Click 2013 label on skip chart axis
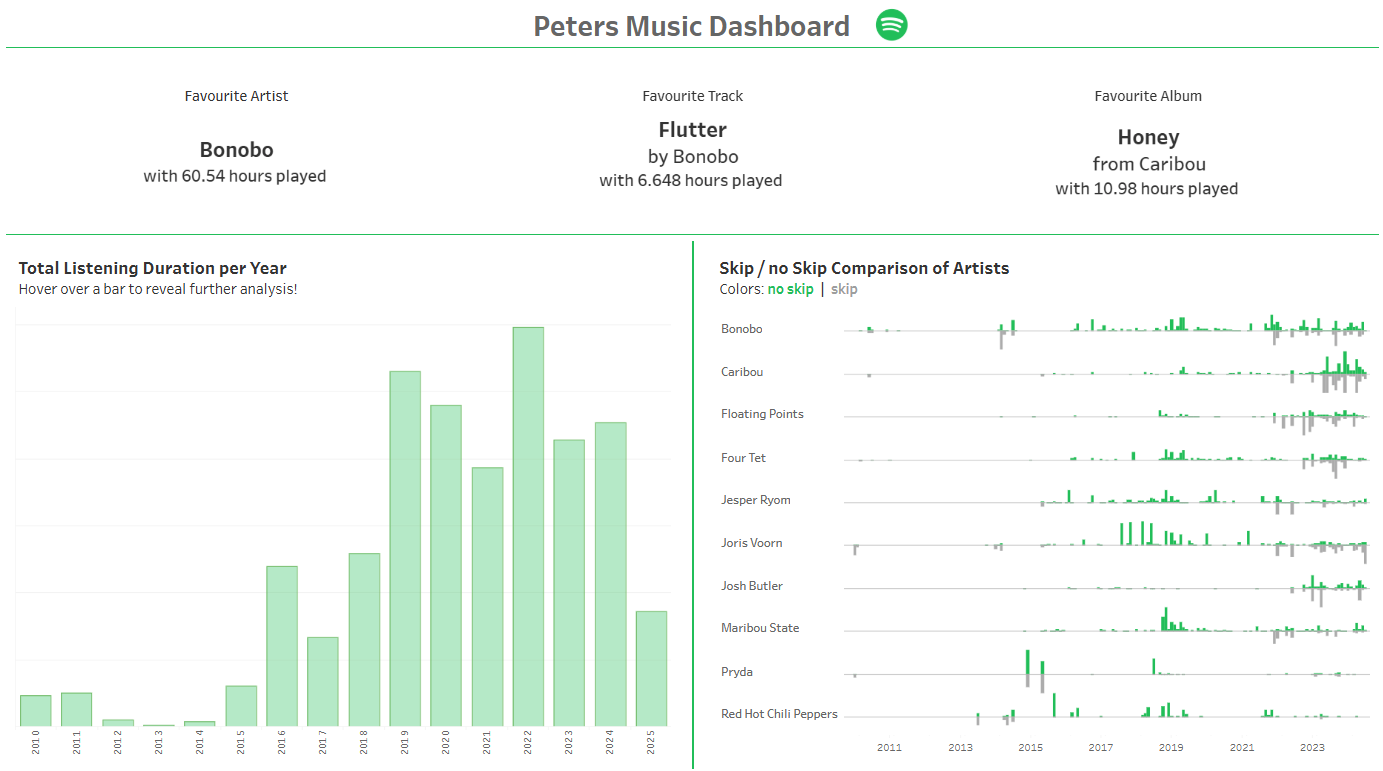The image size is (1383, 771). (x=960, y=747)
